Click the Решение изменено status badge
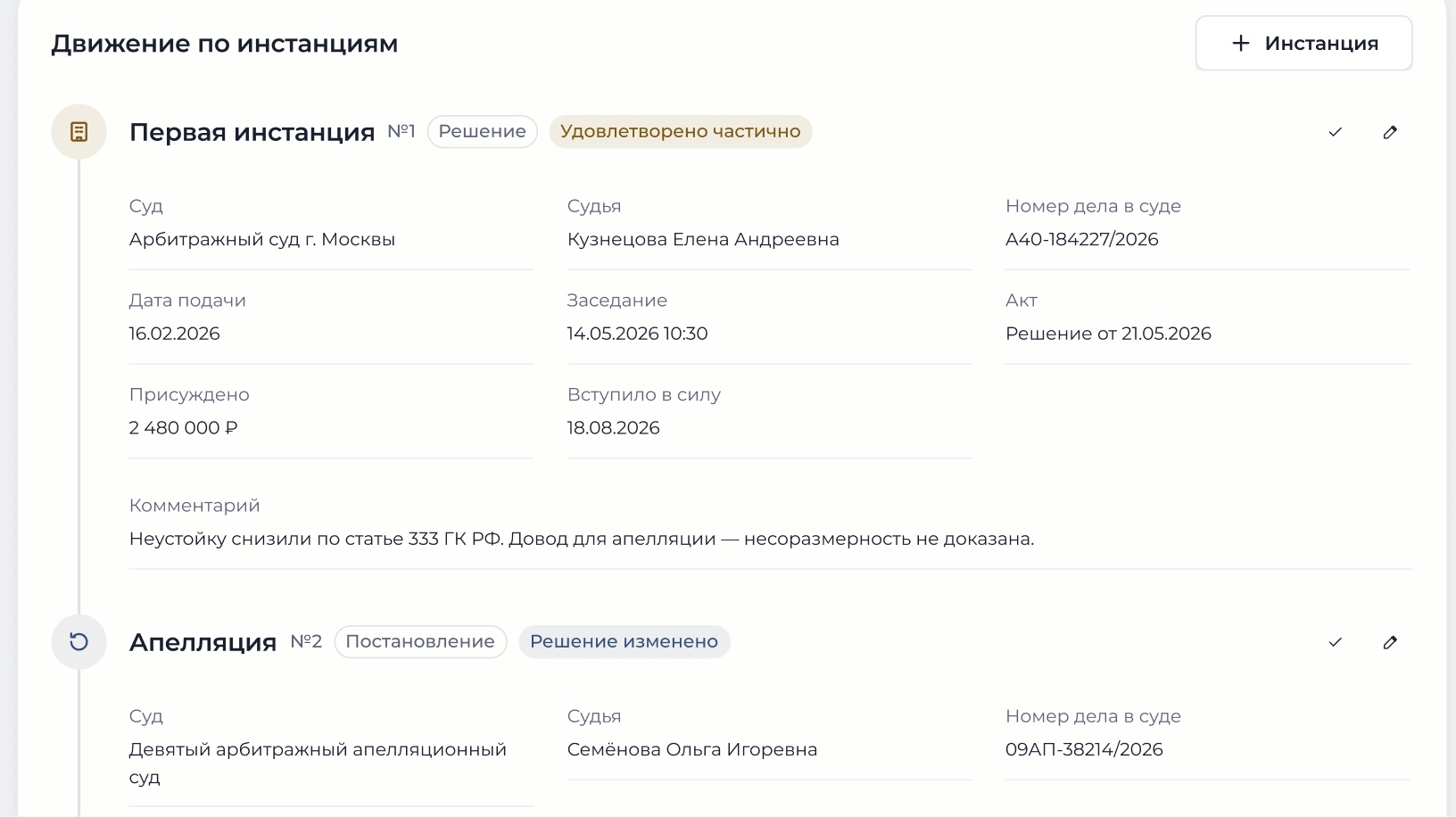Viewport: 1456px width, 817px height. point(625,641)
